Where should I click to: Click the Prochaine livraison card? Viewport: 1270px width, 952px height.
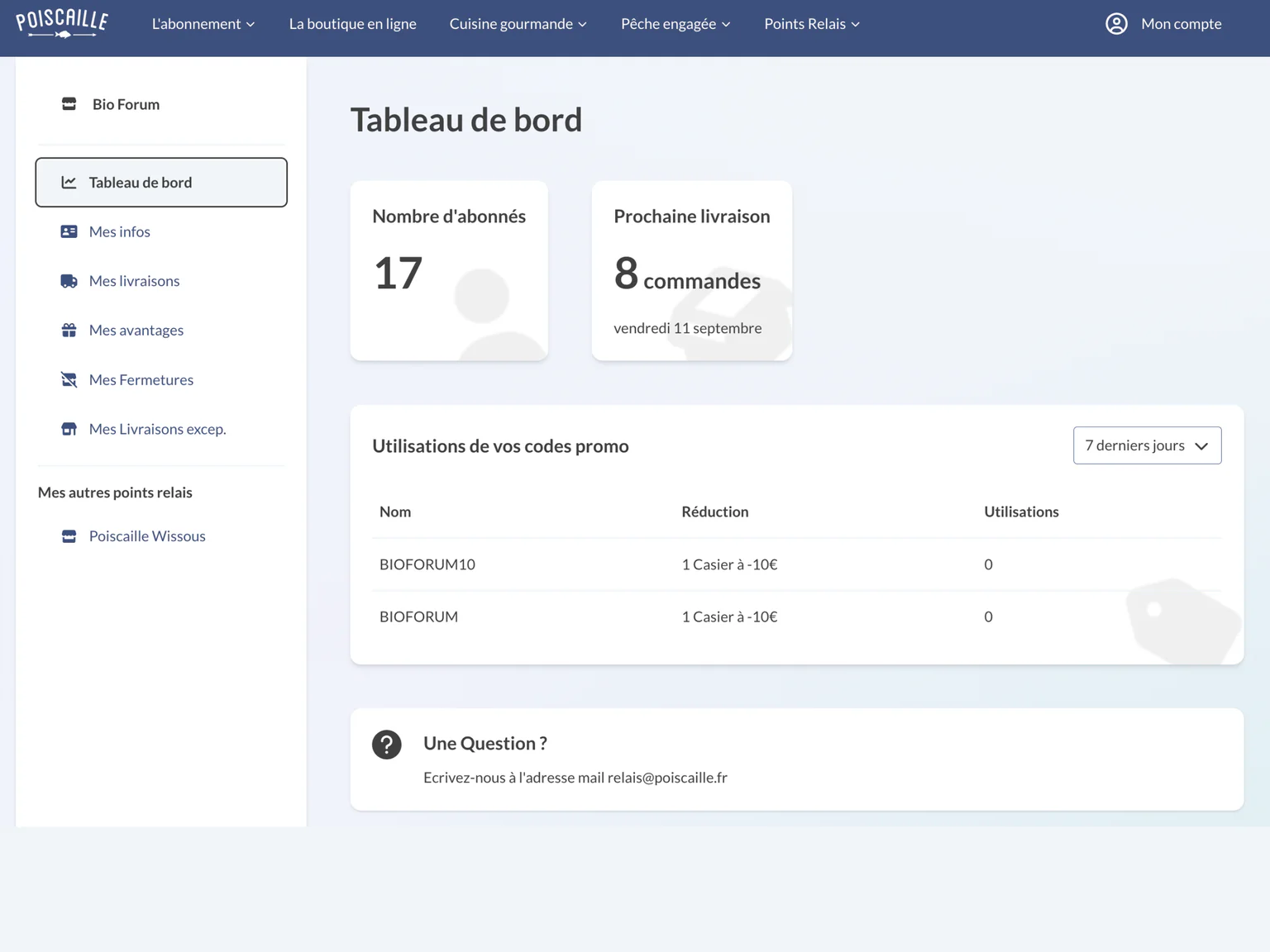point(692,270)
